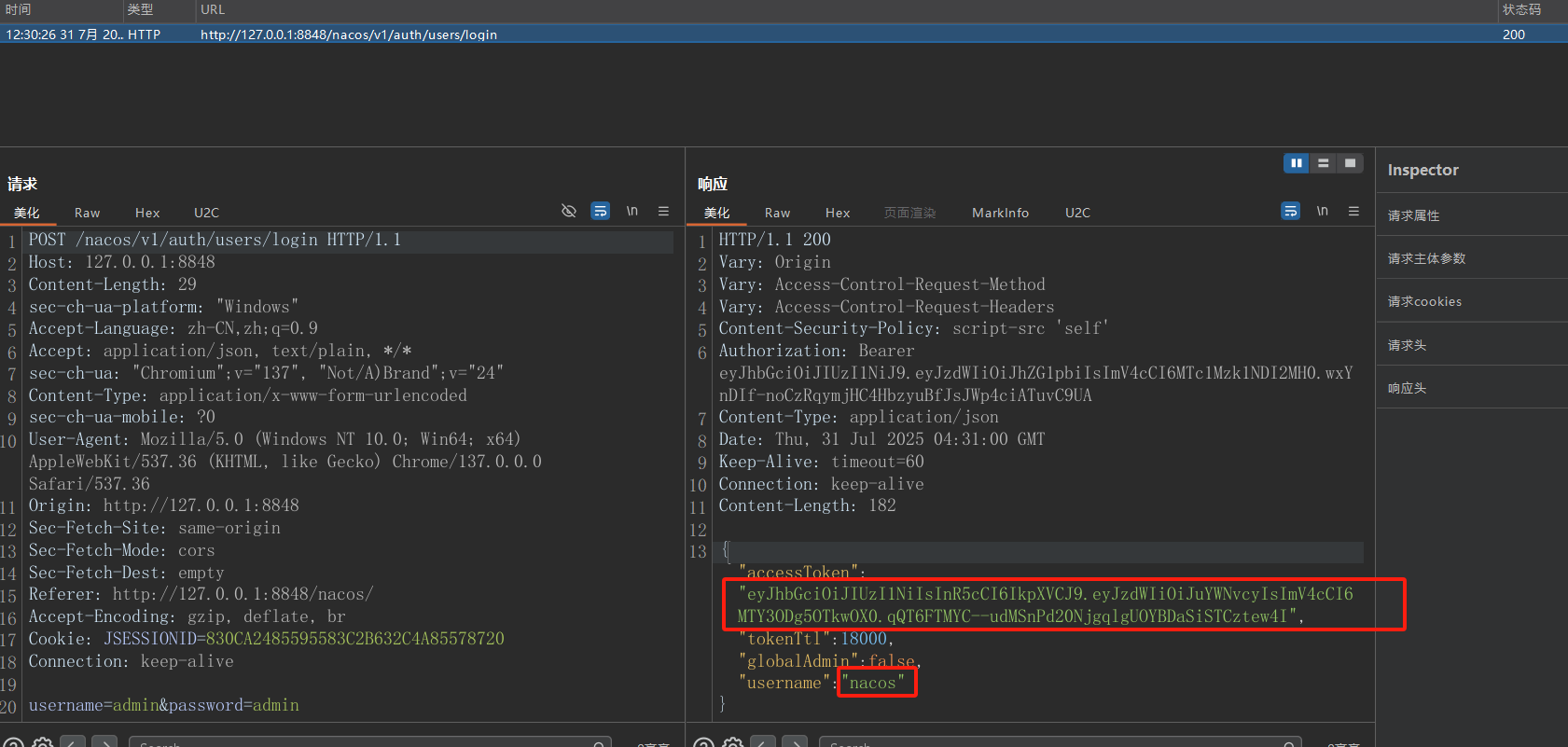Select the /nacos/v1/auth/users/login history row

point(784,35)
